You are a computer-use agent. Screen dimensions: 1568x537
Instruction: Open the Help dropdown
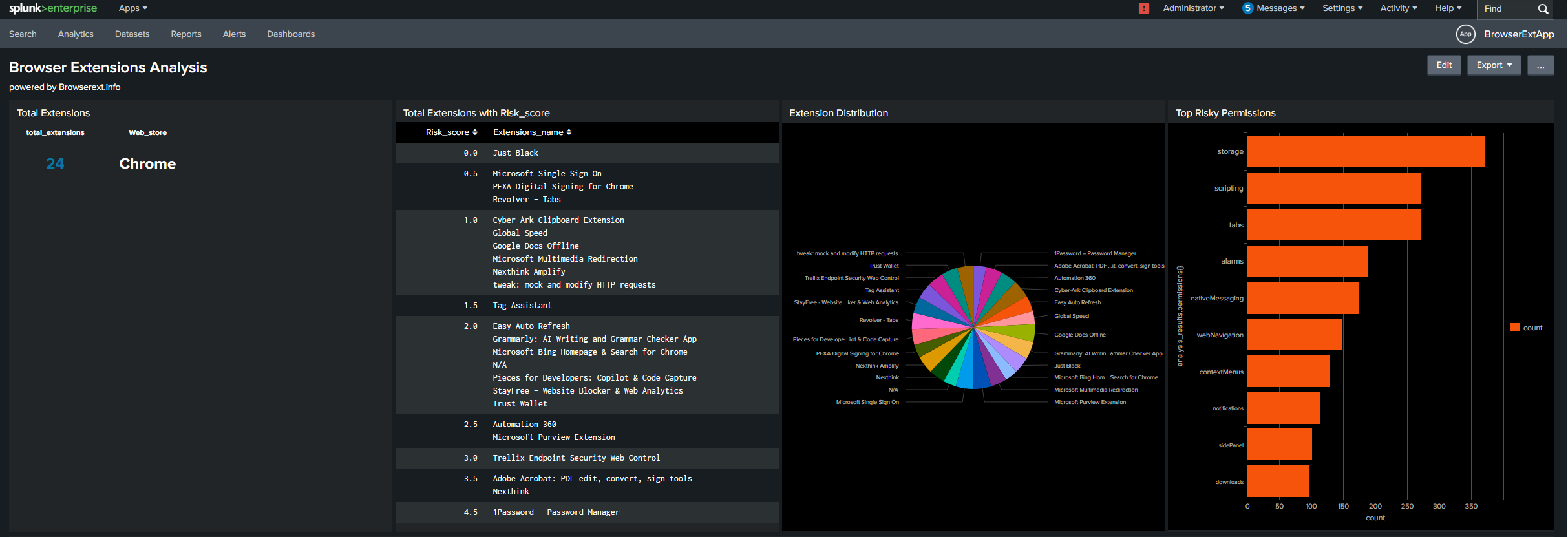point(1448,8)
